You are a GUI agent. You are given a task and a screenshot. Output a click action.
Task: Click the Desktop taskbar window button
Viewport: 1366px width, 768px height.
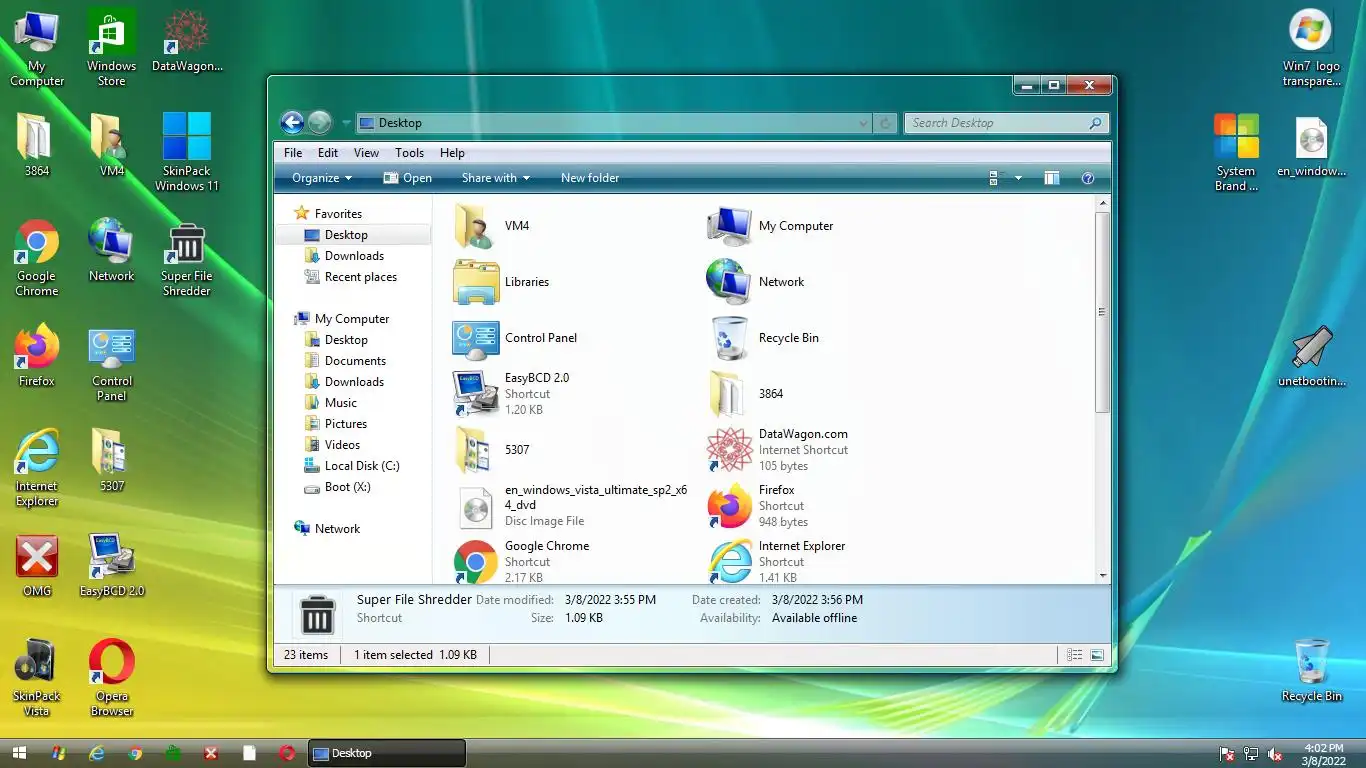coord(387,753)
